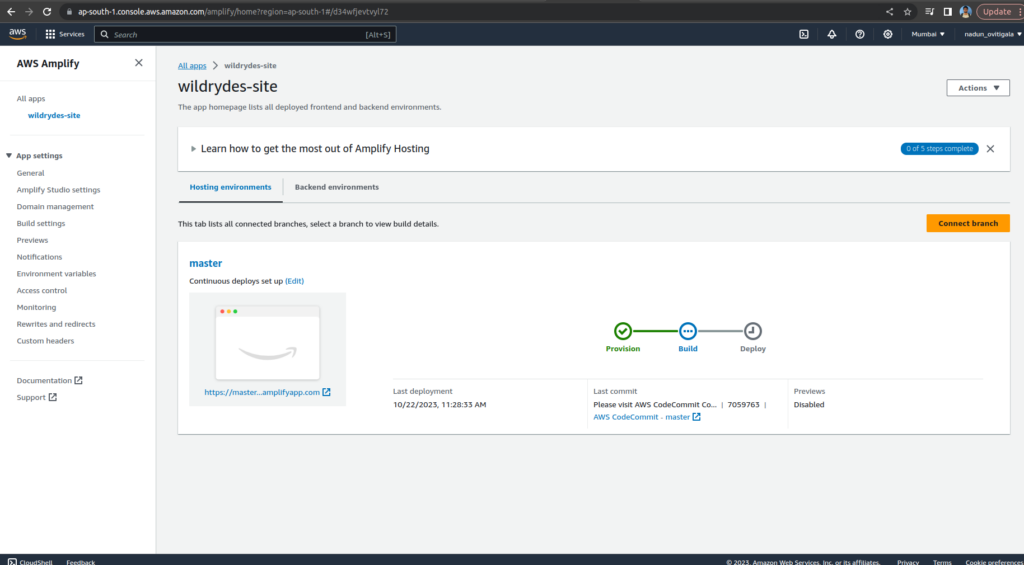The height and width of the screenshot is (565, 1024).
Task: Switch to Hosting environments tab
Action: pos(230,187)
